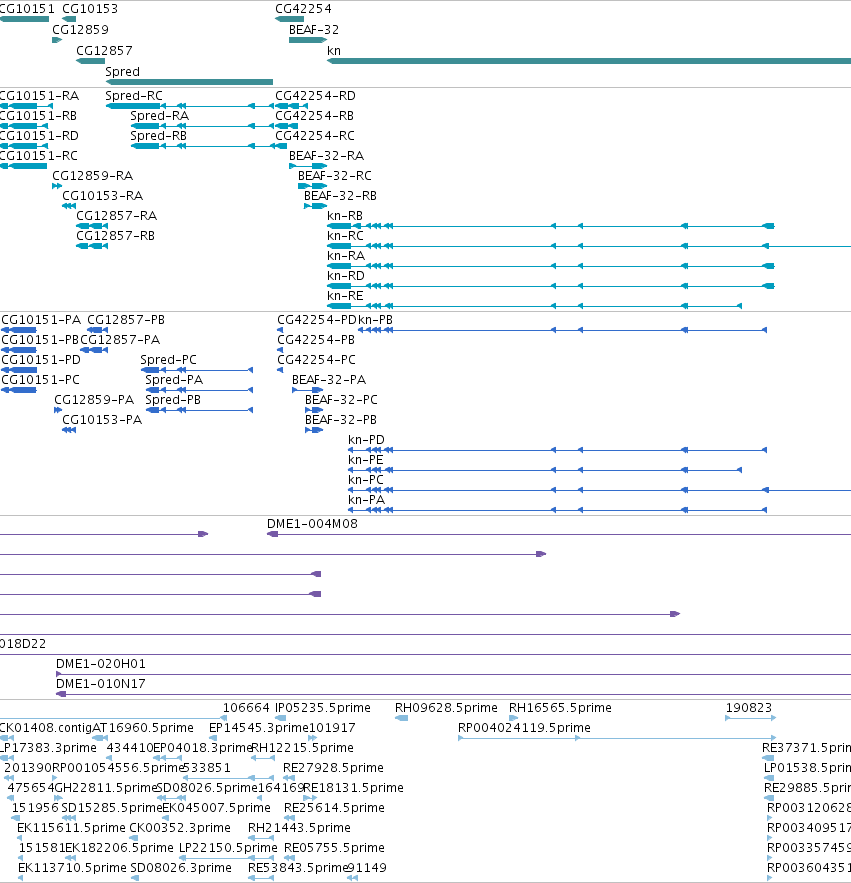851x883 pixels.
Task: Select protein CG10151-PA
Action: [x=19, y=330]
